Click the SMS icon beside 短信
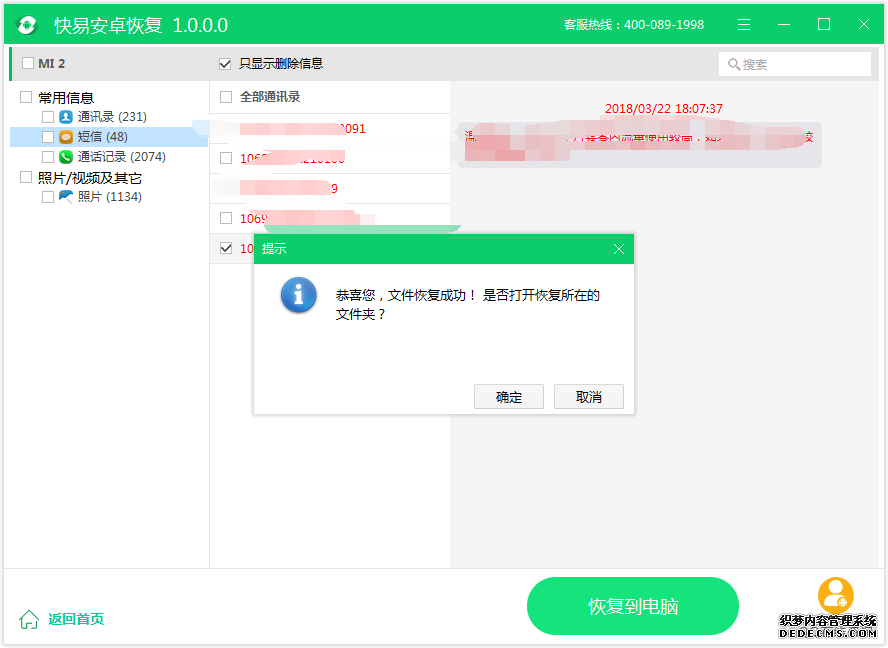This screenshot has width=888, height=648. pyautogui.click(x=66, y=137)
